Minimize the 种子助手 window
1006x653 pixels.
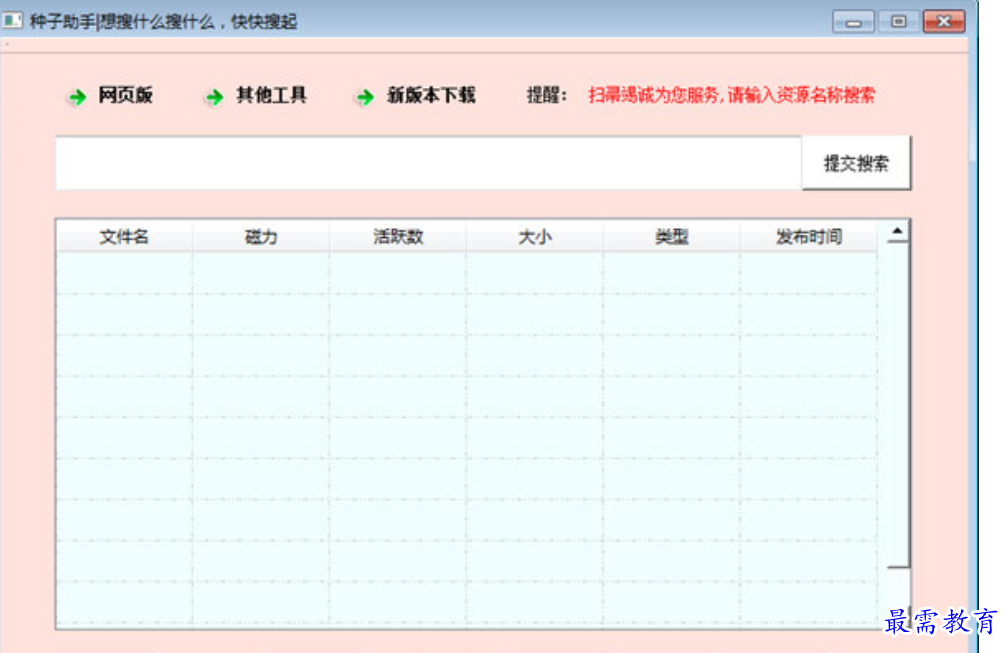[853, 22]
